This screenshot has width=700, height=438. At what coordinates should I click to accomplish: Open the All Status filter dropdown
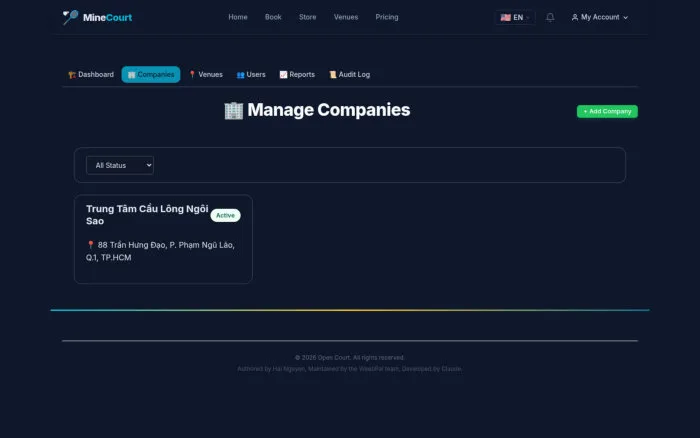point(120,165)
